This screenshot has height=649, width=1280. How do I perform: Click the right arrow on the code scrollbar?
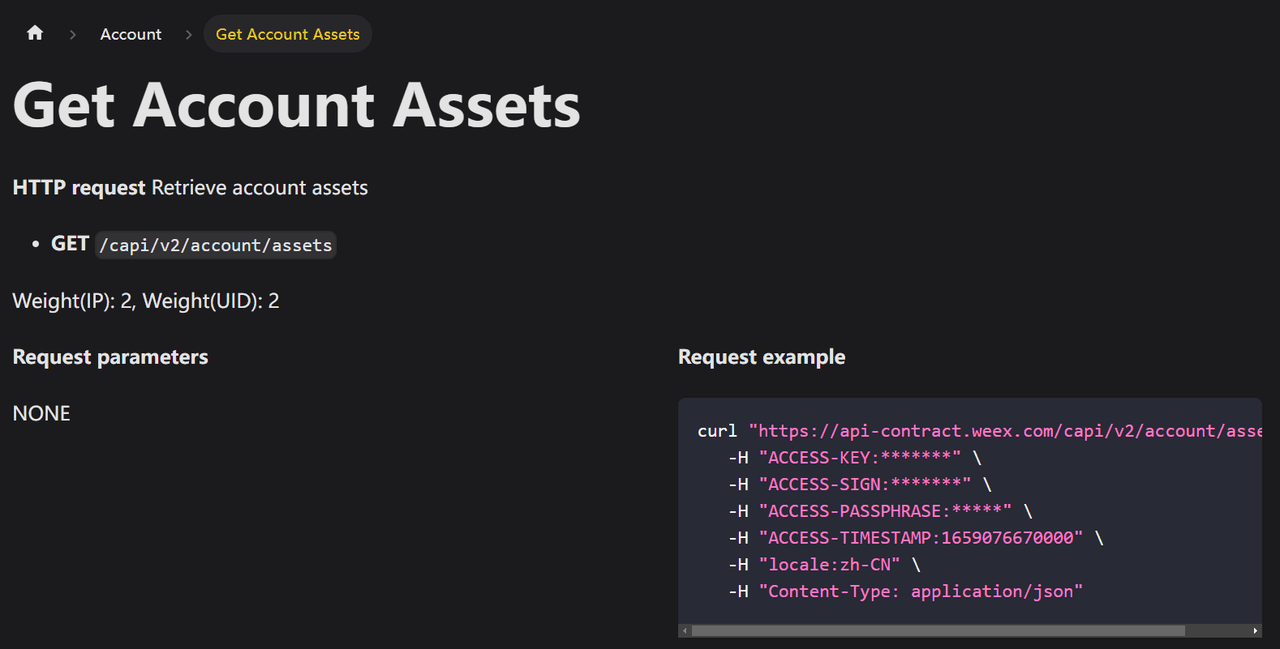pos(1256,630)
